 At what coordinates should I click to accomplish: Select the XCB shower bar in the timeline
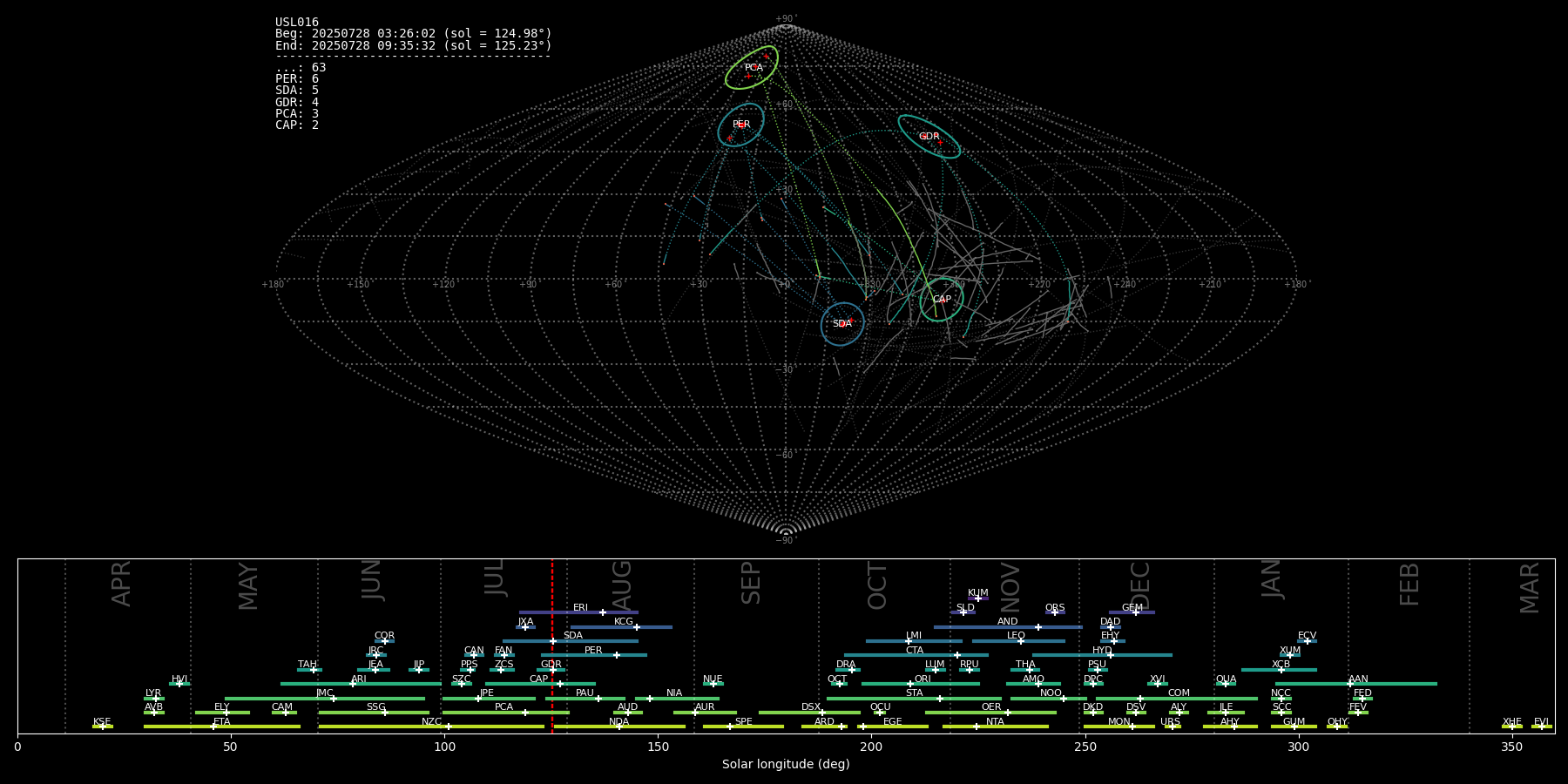[1279, 670]
